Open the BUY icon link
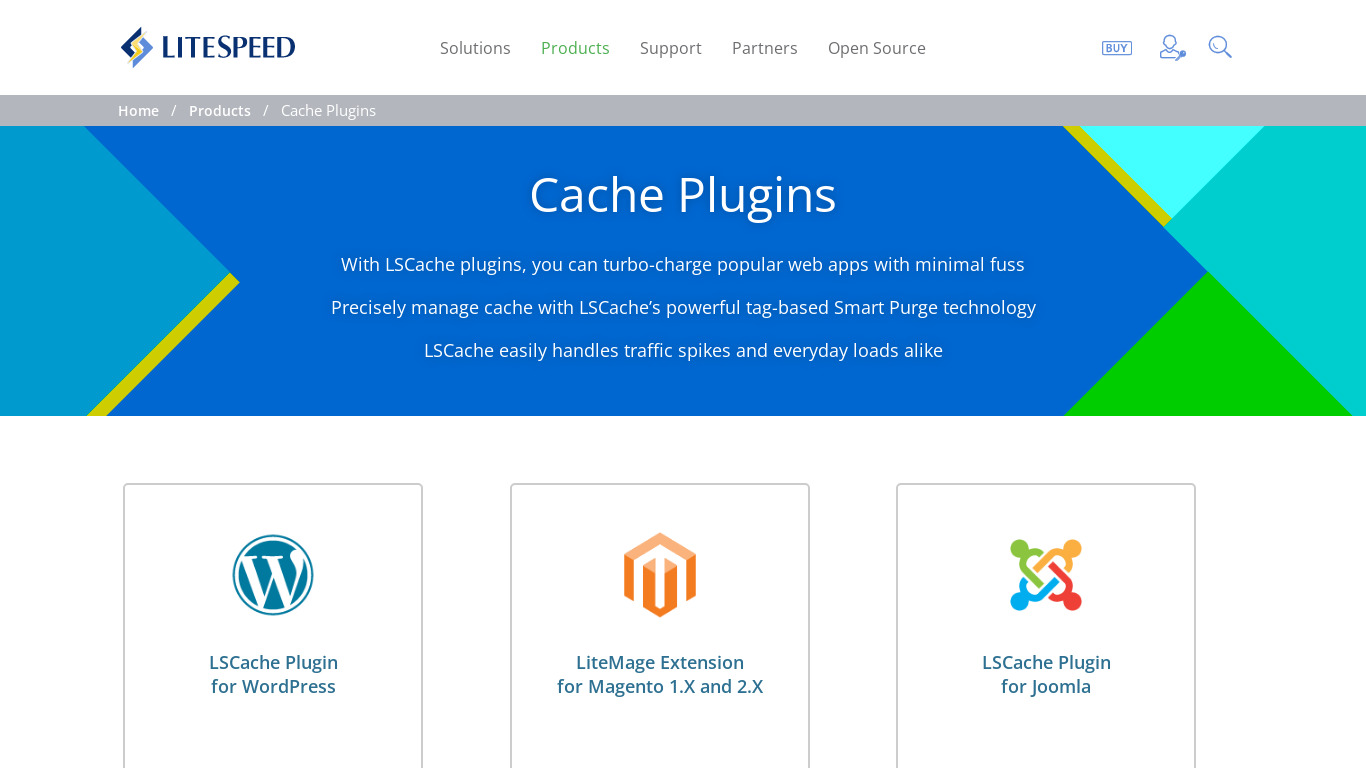The image size is (1366, 768). (x=1116, y=48)
